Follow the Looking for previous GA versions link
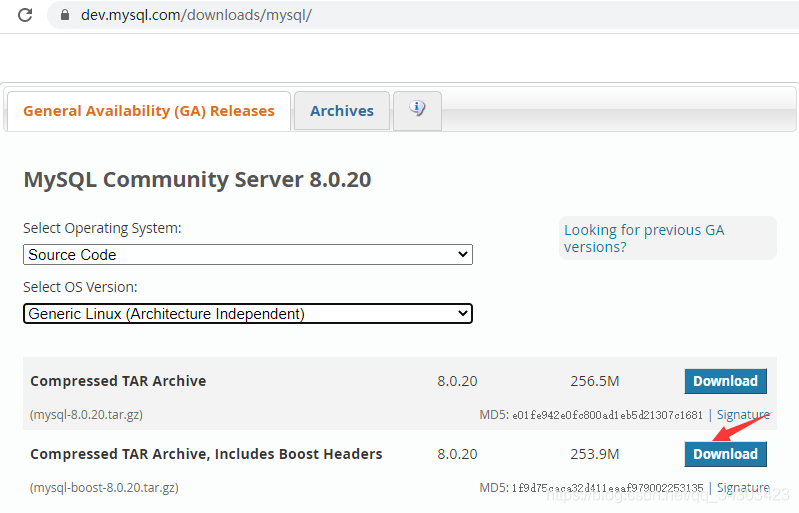The image size is (799, 513). (x=644, y=238)
